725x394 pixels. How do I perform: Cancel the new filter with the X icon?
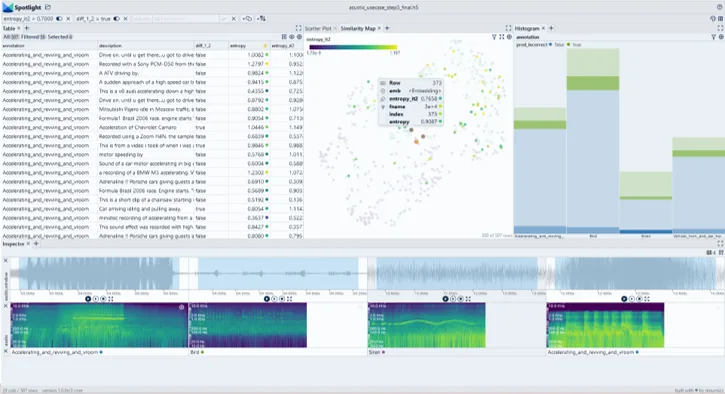point(234,19)
